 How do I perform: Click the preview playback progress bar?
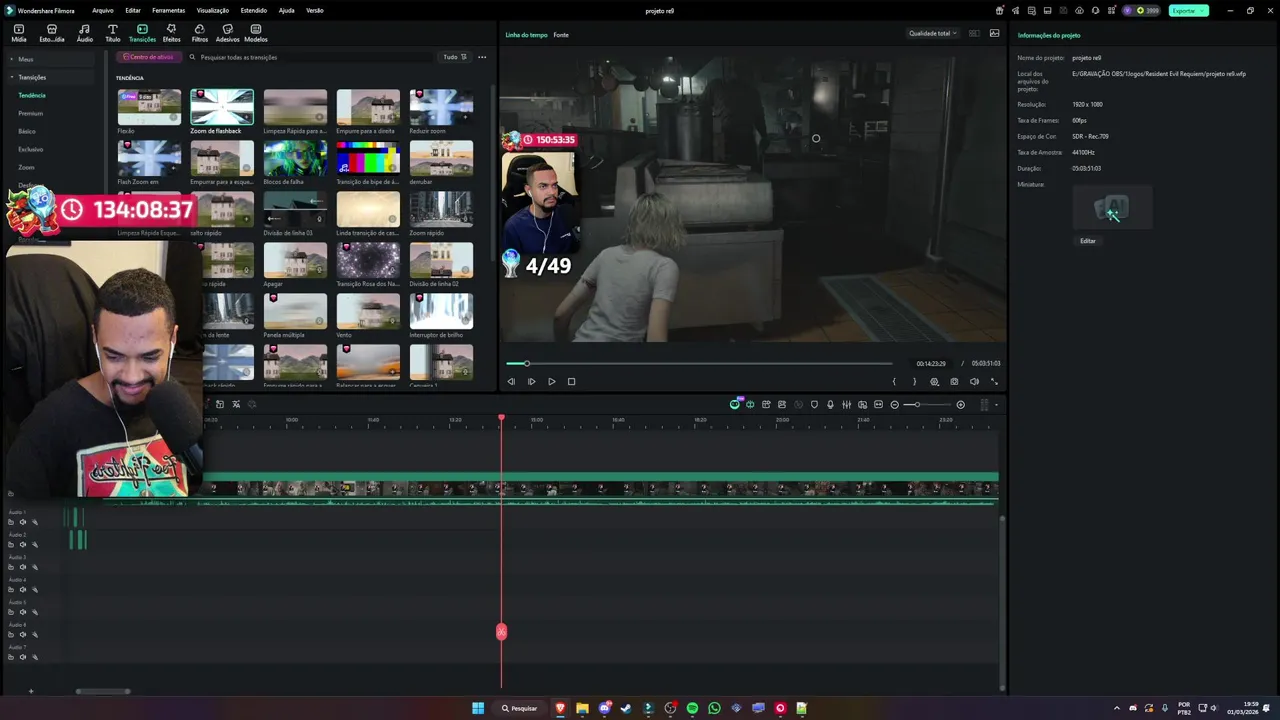click(x=698, y=363)
